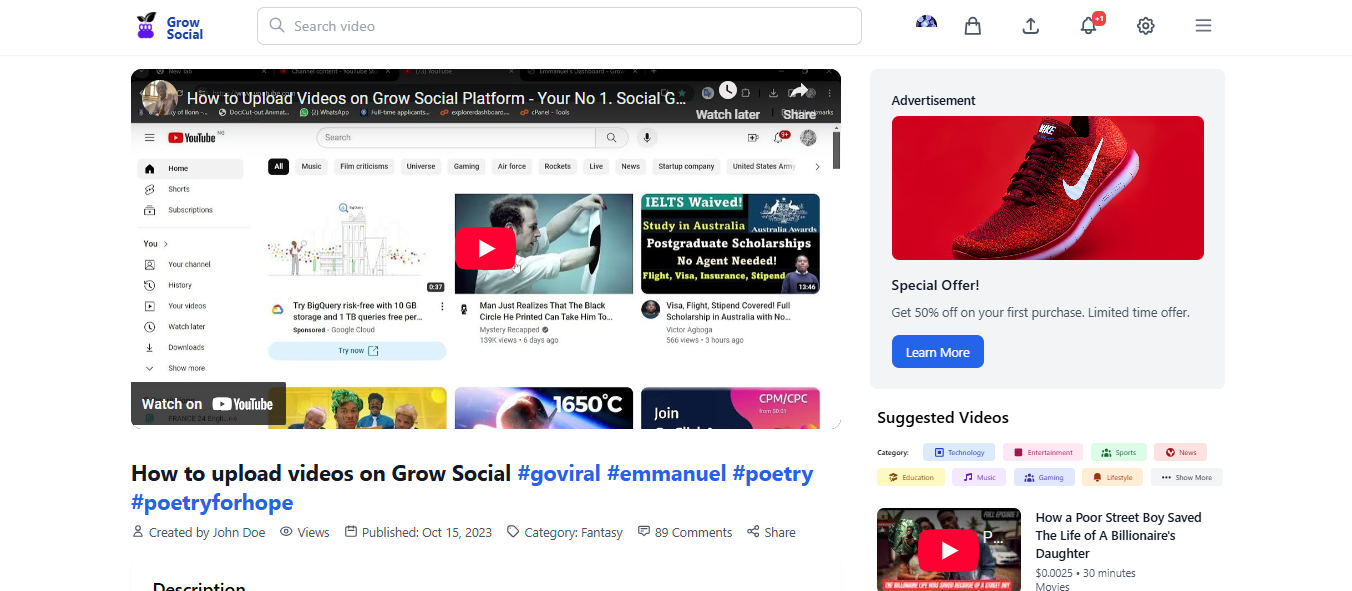
Task: Open the settings gear icon
Action: (x=1146, y=26)
